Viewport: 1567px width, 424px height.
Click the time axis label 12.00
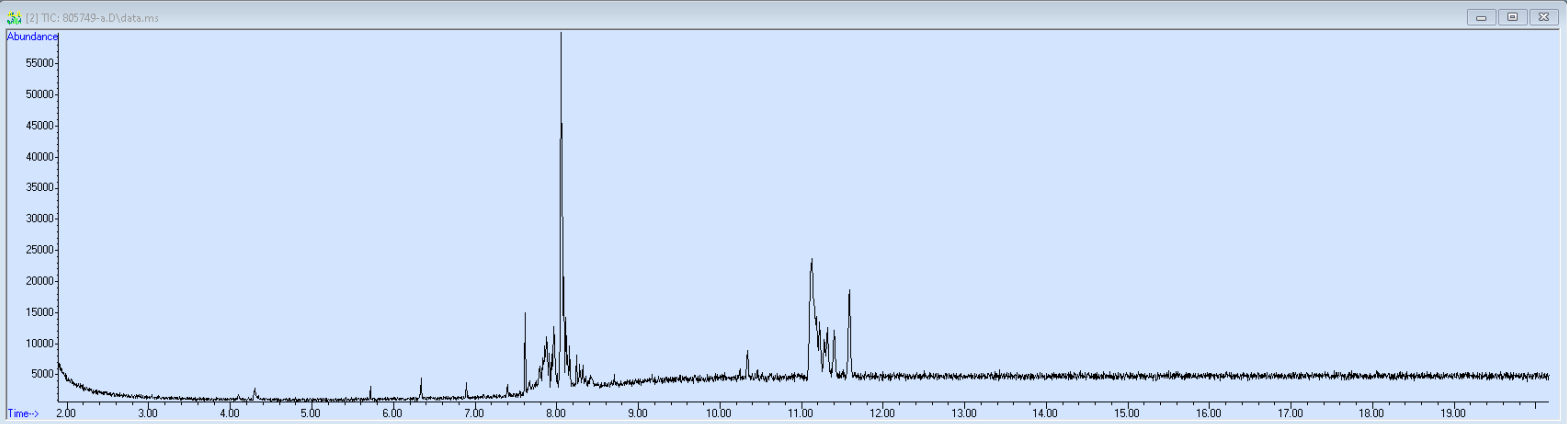882,412
